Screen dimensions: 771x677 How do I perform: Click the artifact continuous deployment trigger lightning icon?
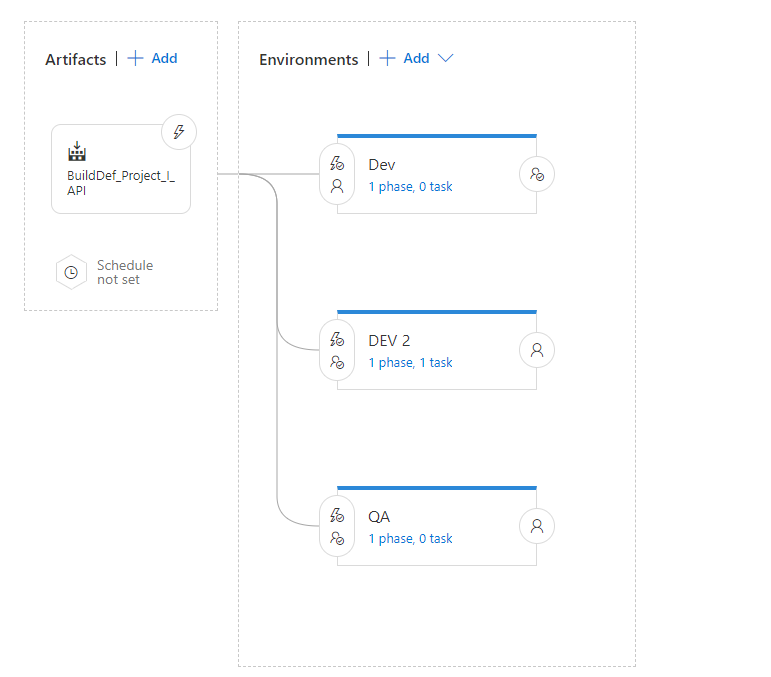(179, 132)
